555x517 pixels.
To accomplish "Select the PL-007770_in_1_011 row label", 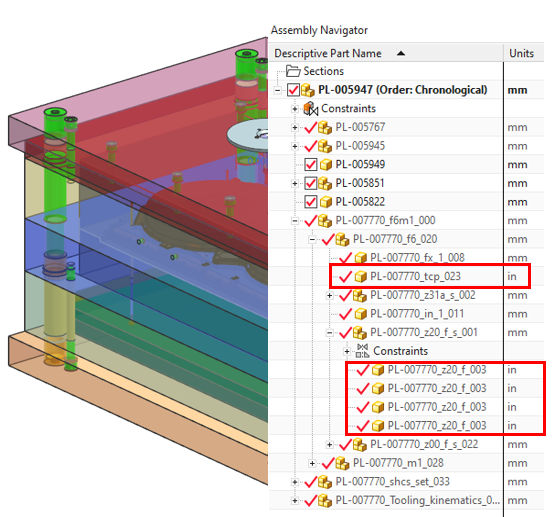I will pyautogui.click(x=417, y=314).
